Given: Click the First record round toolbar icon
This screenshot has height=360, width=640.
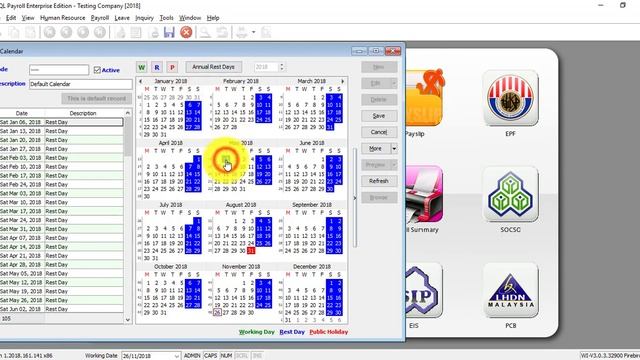Looking at the screenshot, I should (50, 32).
